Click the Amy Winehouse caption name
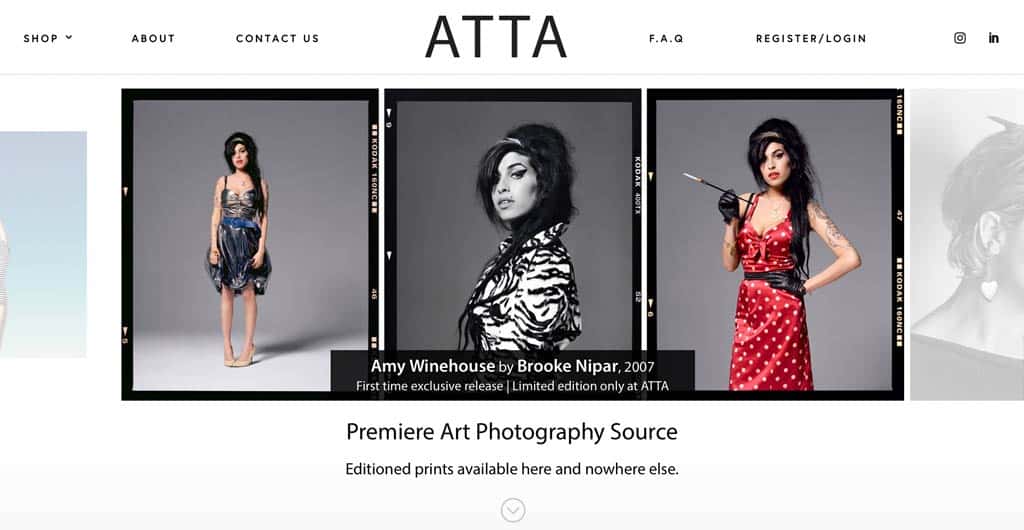This screenshot has width=1024, height=530. (433, 366)
